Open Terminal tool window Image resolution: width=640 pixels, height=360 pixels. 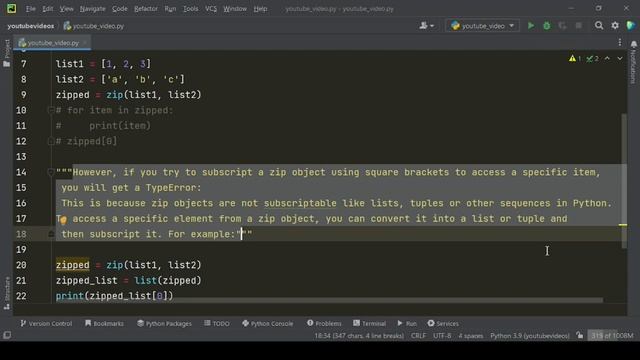369,323
